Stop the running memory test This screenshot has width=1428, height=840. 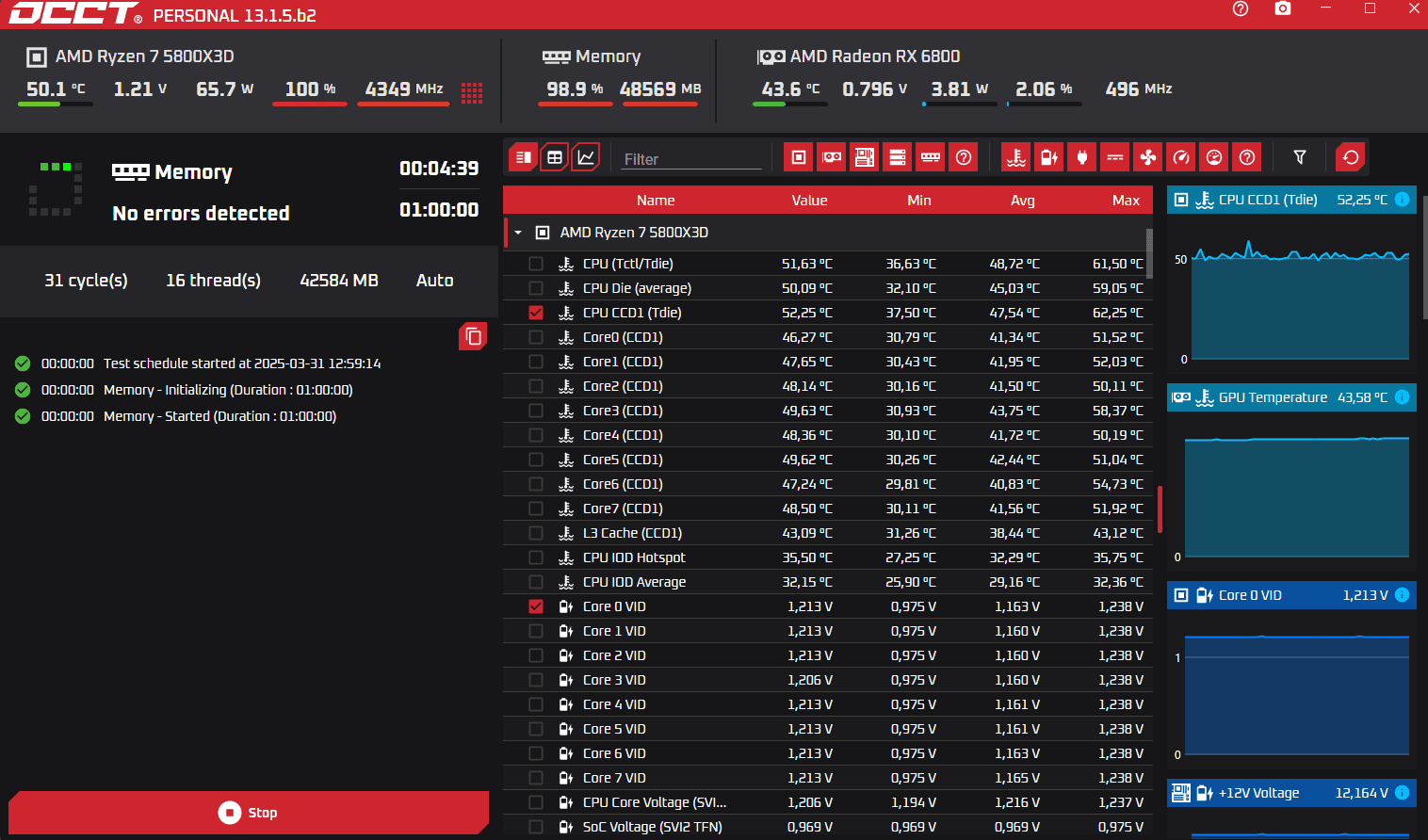coord(249,813)
